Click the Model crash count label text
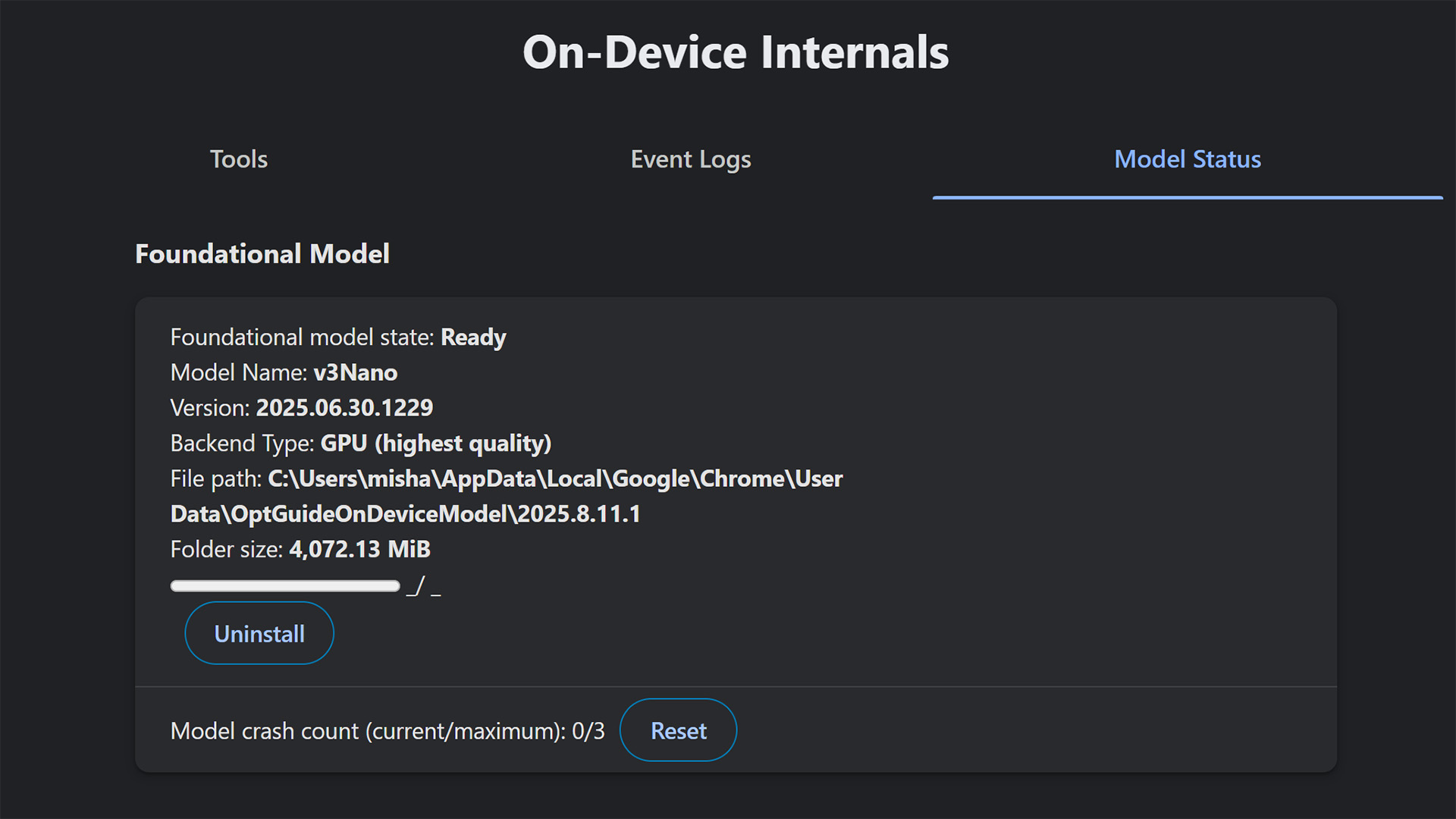Viewport: 1456px width, 819px height. coord(369,731)
